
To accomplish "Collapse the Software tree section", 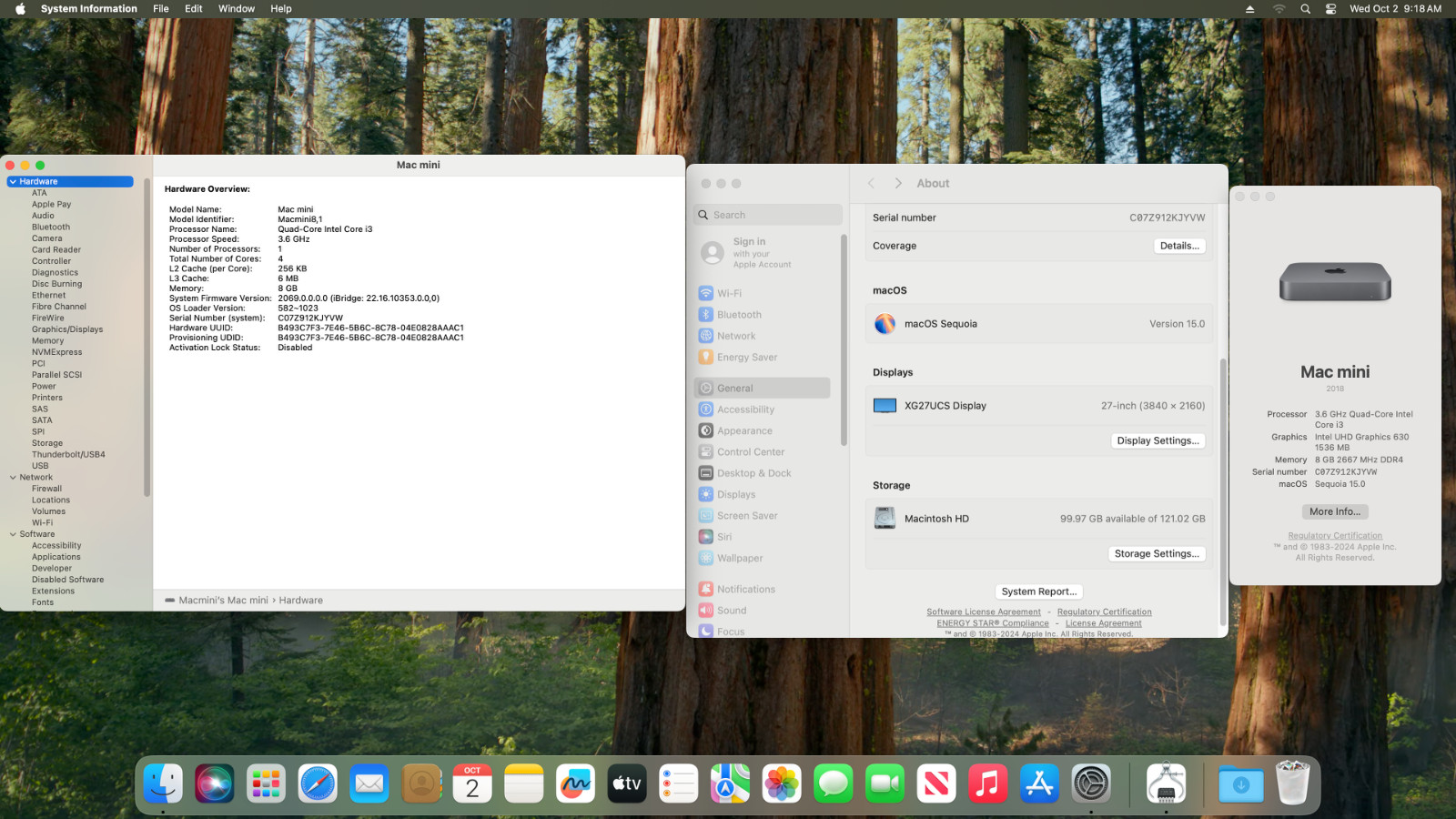I will (x=13, y=534).
